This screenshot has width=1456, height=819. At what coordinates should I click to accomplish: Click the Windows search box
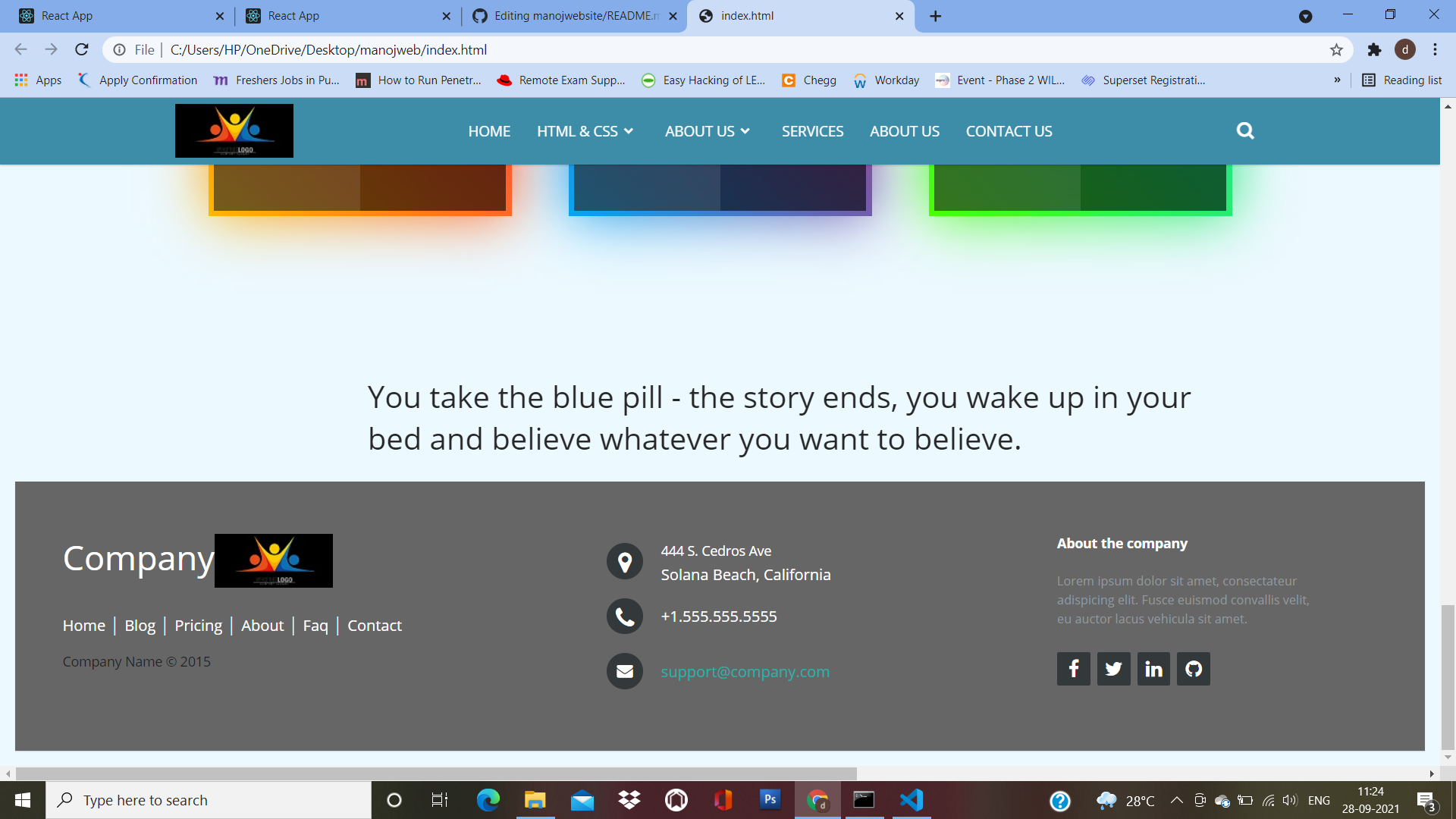coord(209,800)
